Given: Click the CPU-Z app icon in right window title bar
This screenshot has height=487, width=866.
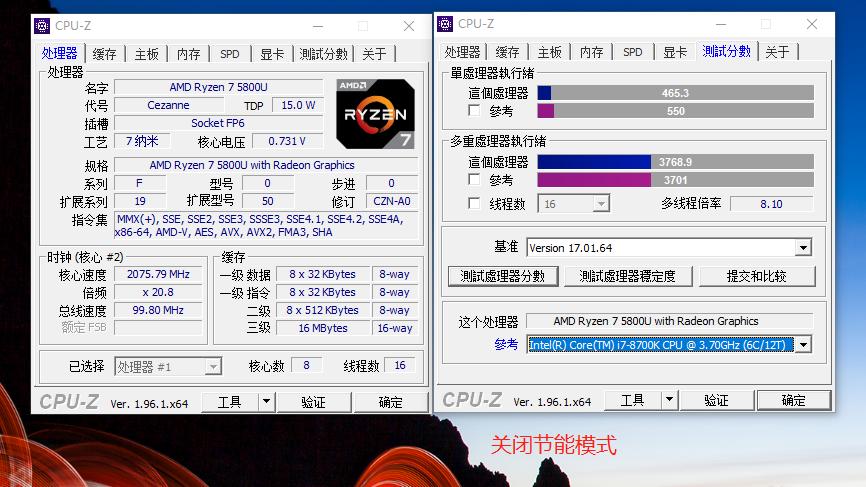Looking at the screenshot, I should coord(445,24).
